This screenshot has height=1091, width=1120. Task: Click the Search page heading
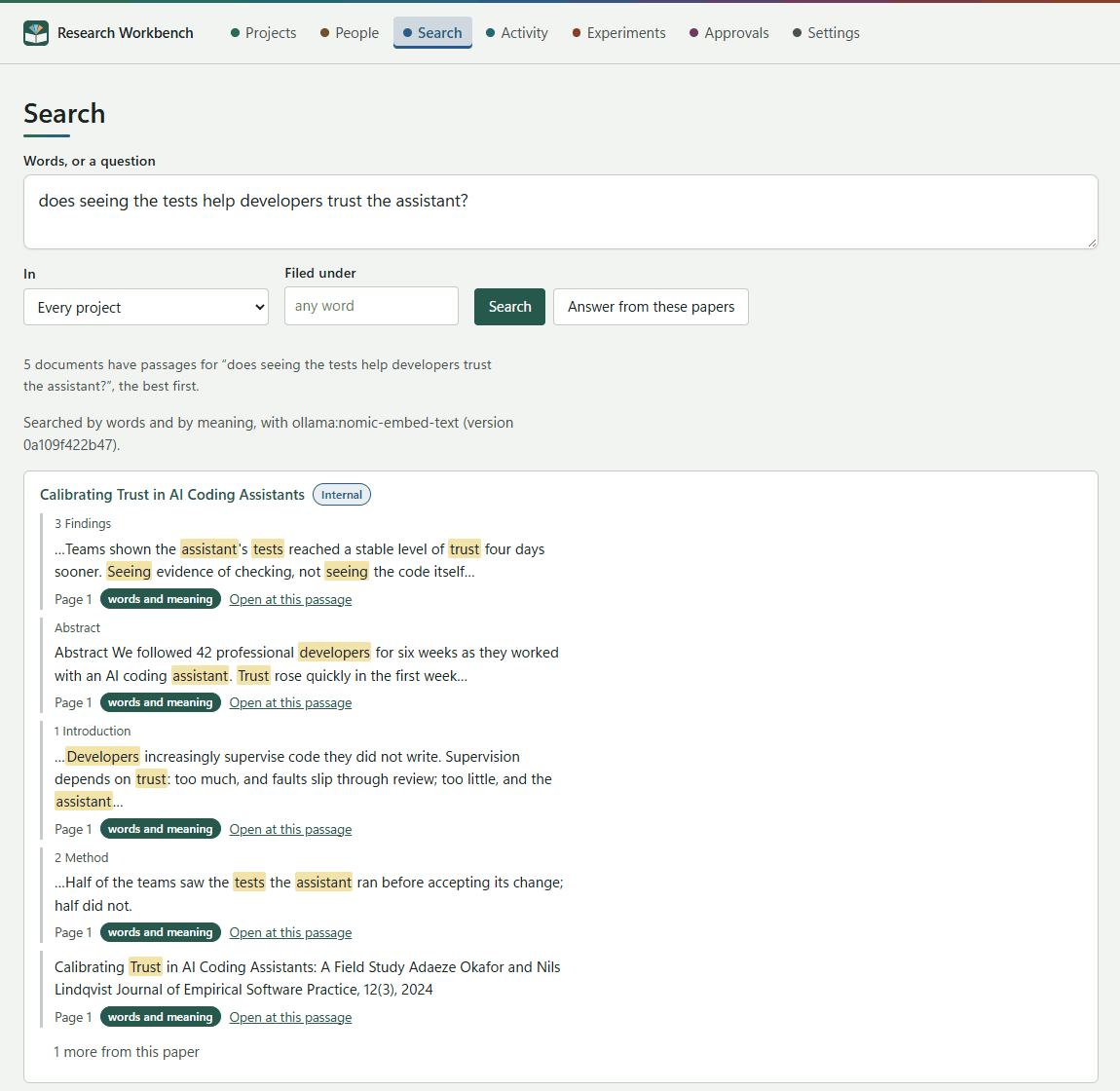[x=64, y=114]
